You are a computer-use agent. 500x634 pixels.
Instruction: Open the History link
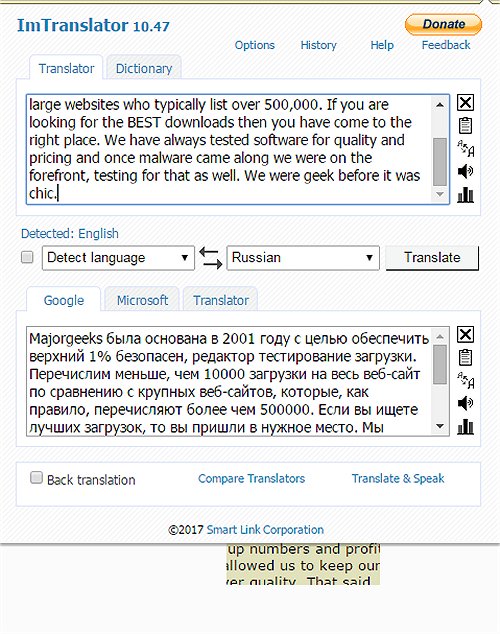pos(319,45)
